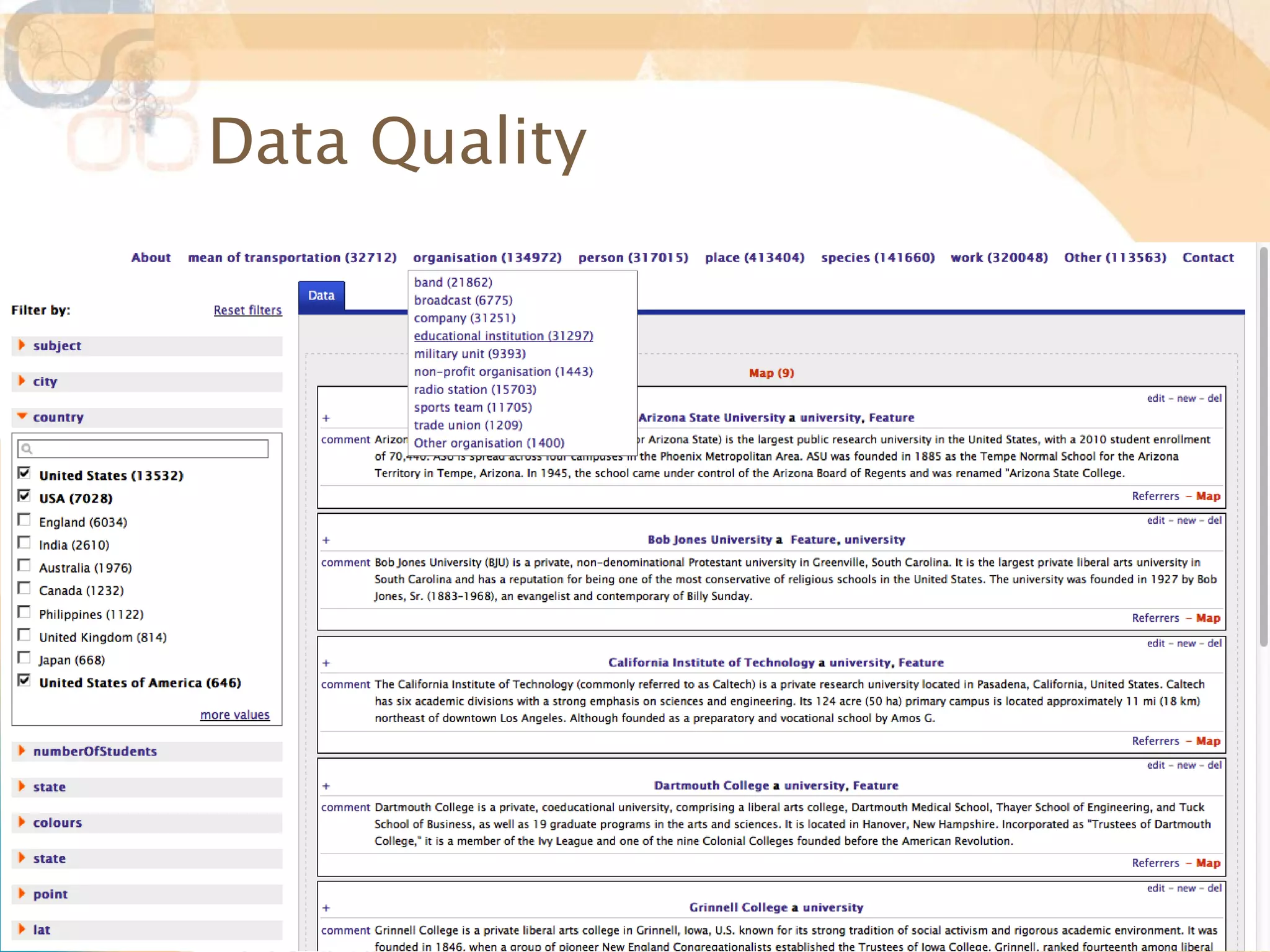Check the India (2610) checkbox
The image size is (1270, 952).
(24, 542)
